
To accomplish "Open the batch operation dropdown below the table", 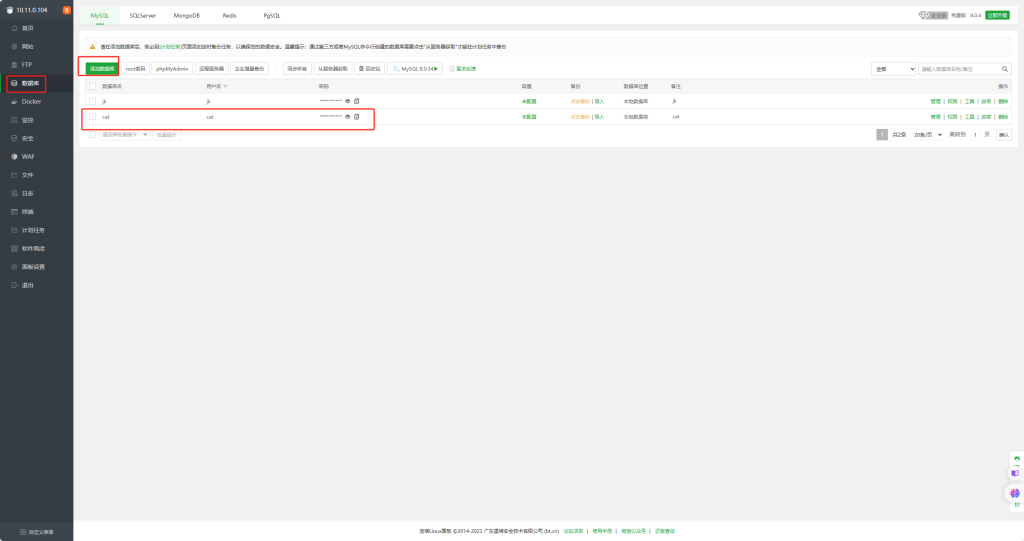I will (125, 135).
